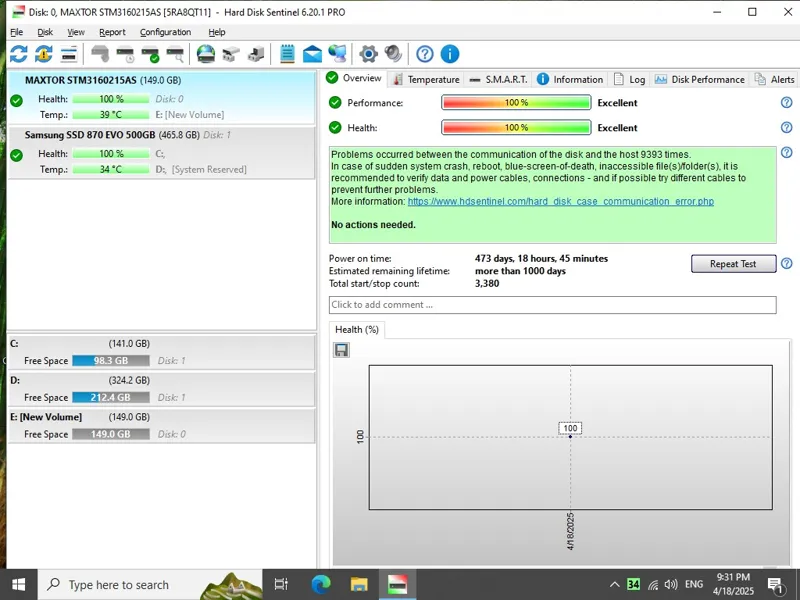
Task: Switch to the Disk Performance tab
Action: click(x=699, y=80)
